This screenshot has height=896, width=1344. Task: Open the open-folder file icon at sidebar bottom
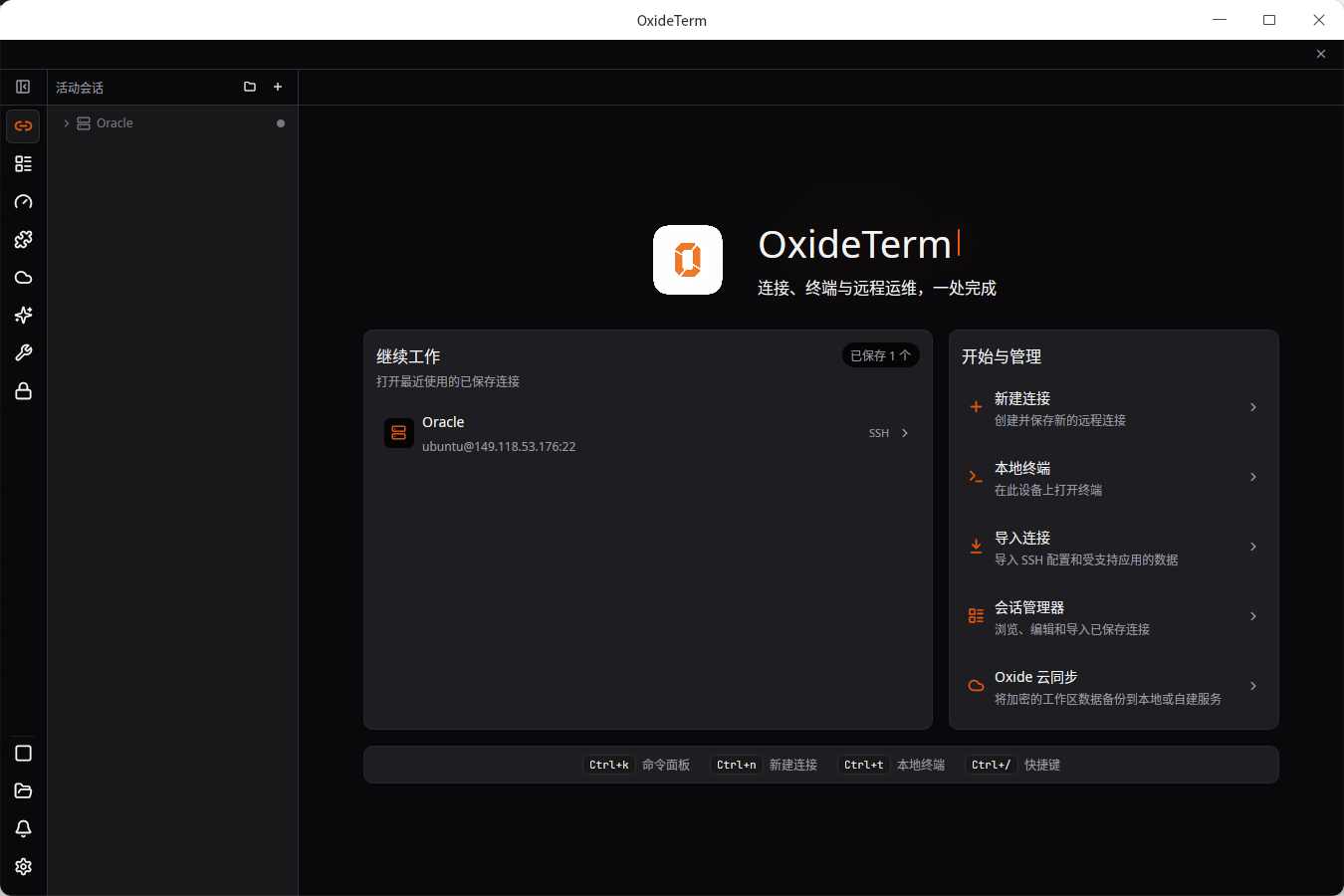23,791
